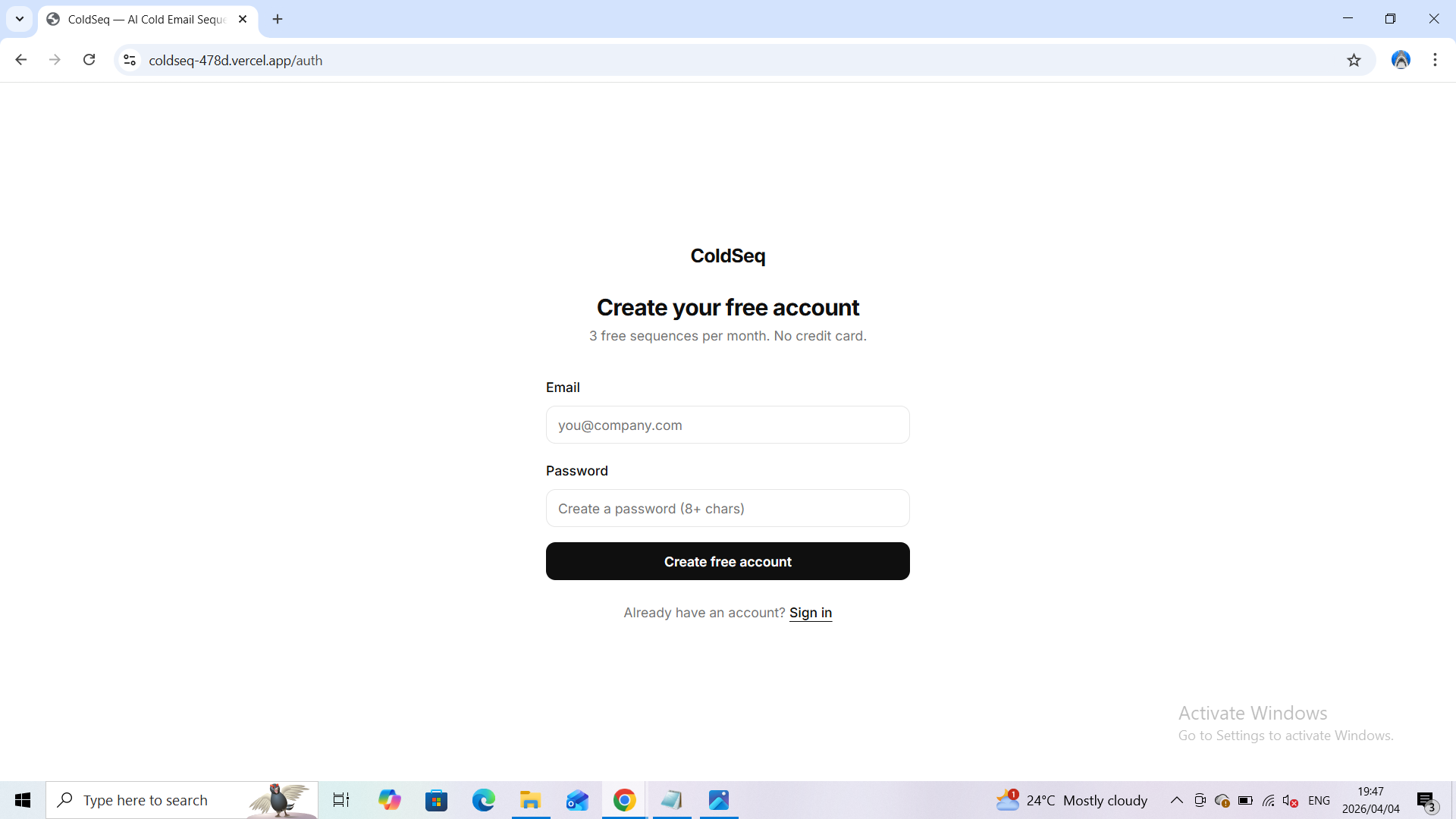1456x819 pixels.
Task: Focus the Password input field
Action: tap(727, 508)
